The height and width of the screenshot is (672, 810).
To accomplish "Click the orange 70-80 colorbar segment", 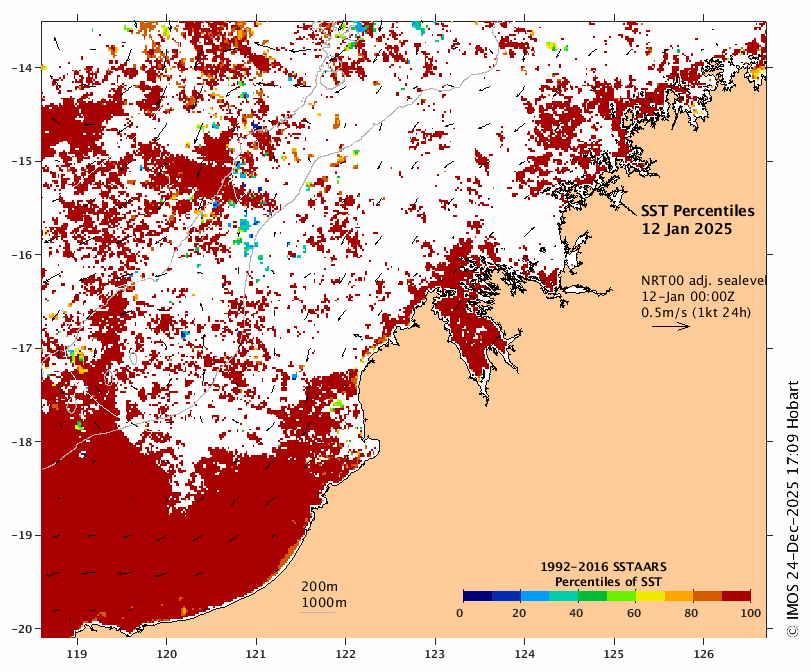I will pos(679,596).
